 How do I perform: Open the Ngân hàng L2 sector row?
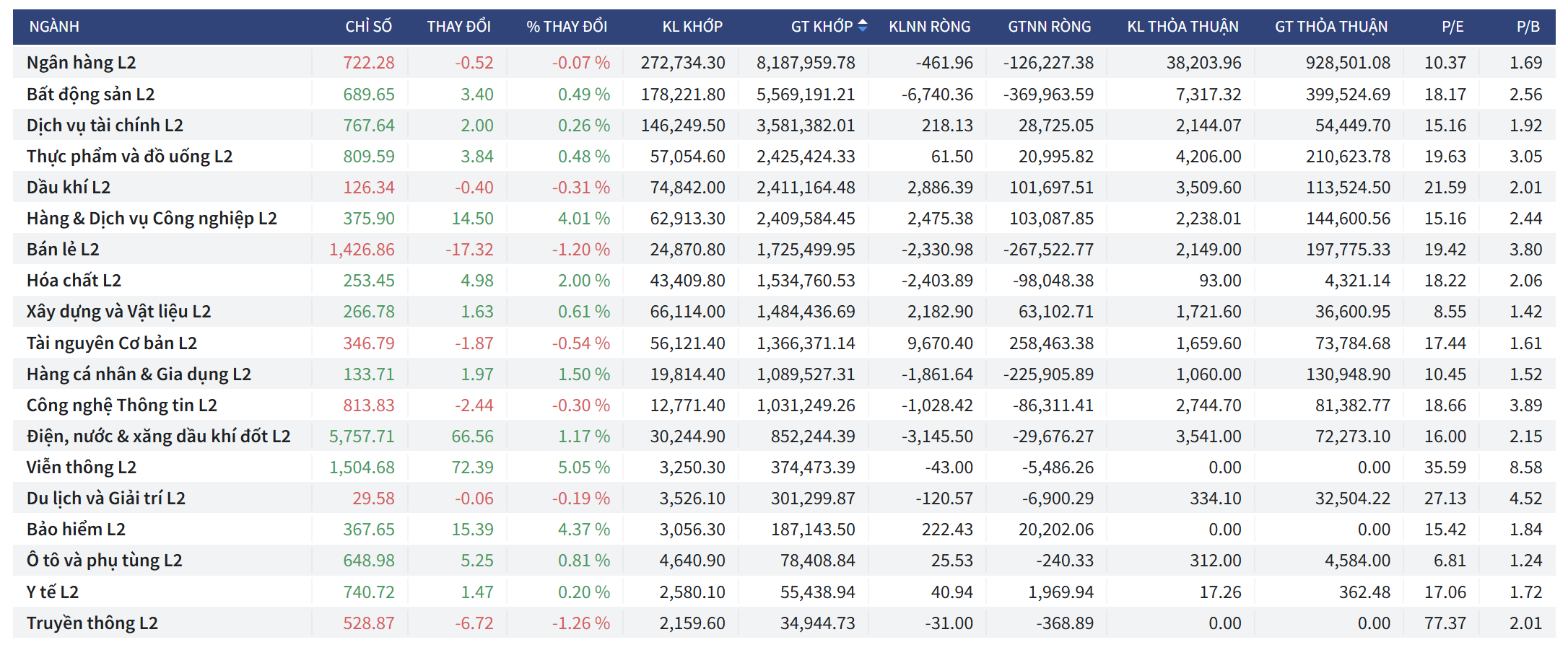(81, 63)
